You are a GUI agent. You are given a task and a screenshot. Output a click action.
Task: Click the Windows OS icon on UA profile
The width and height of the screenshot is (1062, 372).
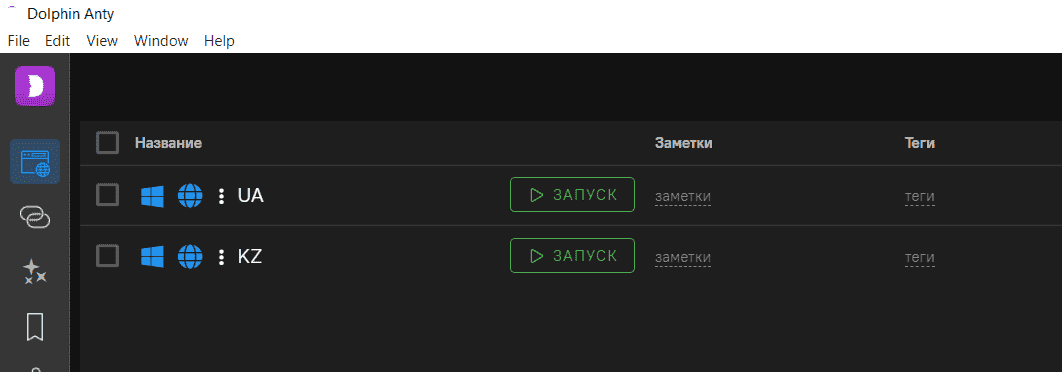click(x=152, y=196)
